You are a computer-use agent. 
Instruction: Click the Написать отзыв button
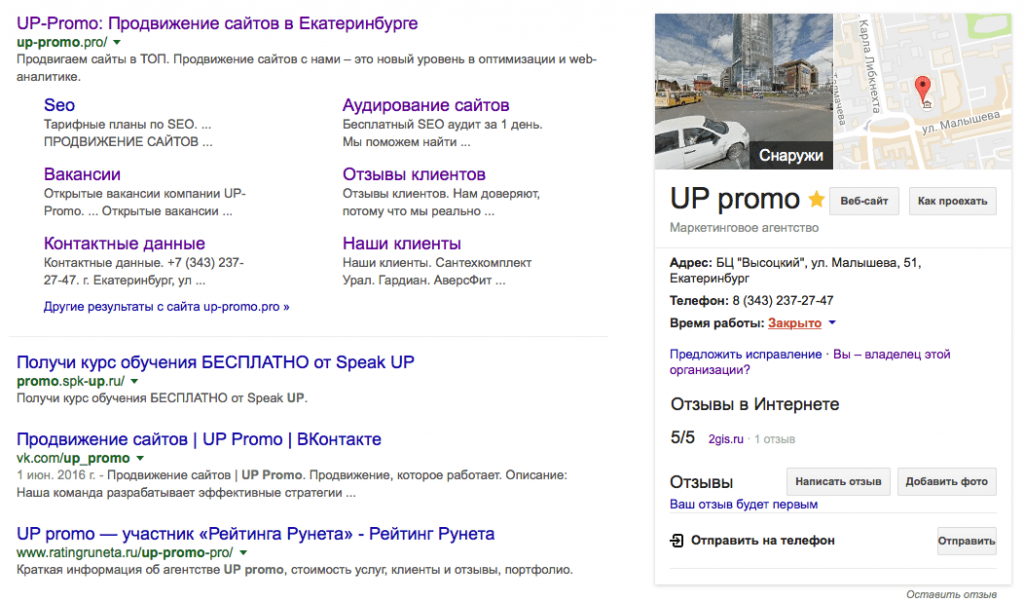pyautogui.click(x=839, y=481)
